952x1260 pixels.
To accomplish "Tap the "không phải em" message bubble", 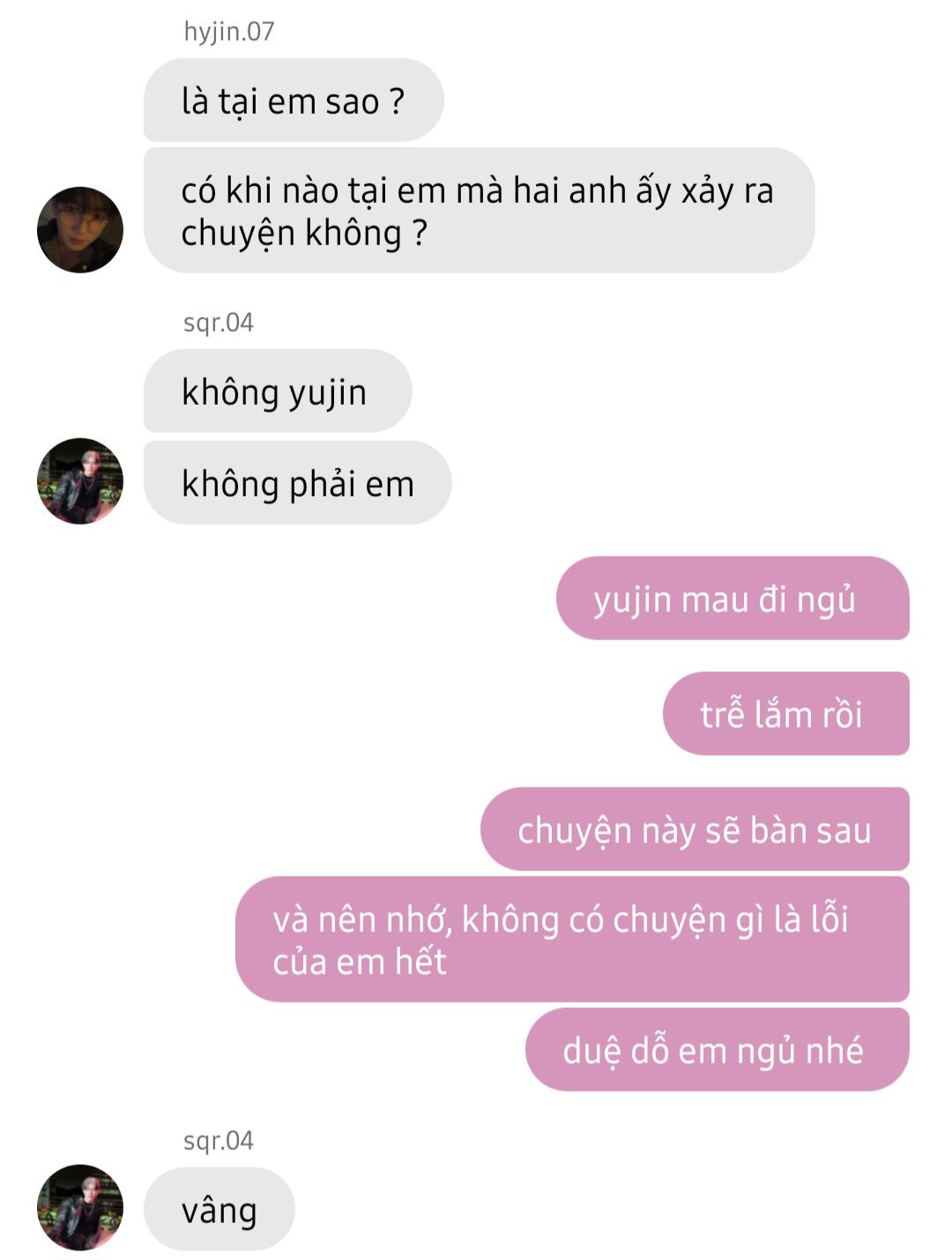I will 298,483.
